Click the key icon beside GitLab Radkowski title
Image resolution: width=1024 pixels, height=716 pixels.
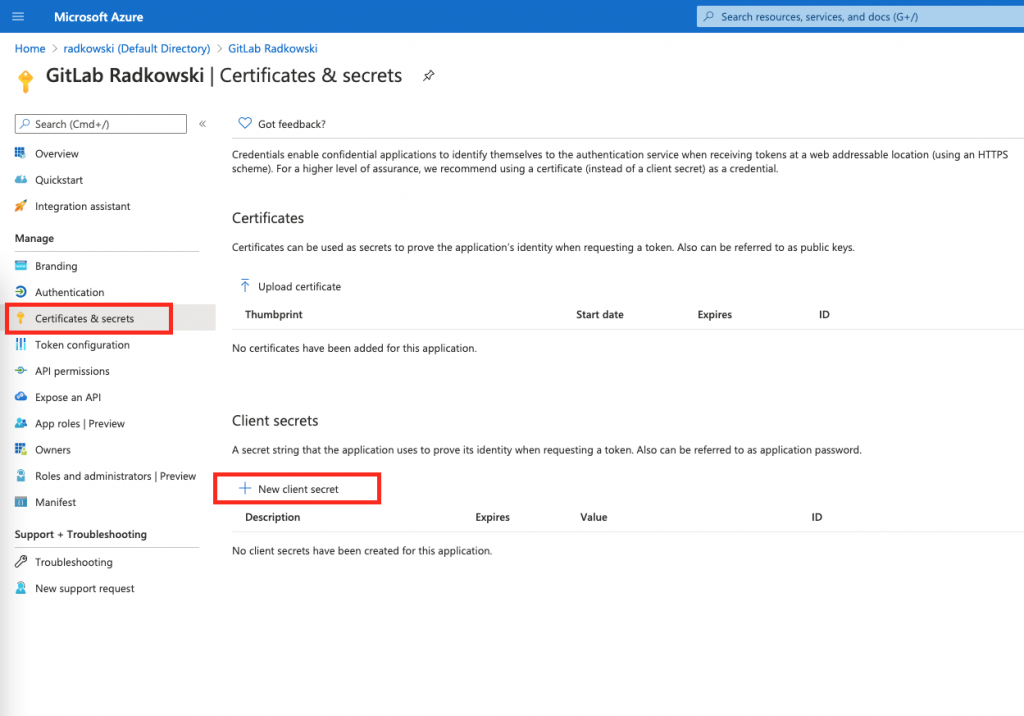[25, 81]
